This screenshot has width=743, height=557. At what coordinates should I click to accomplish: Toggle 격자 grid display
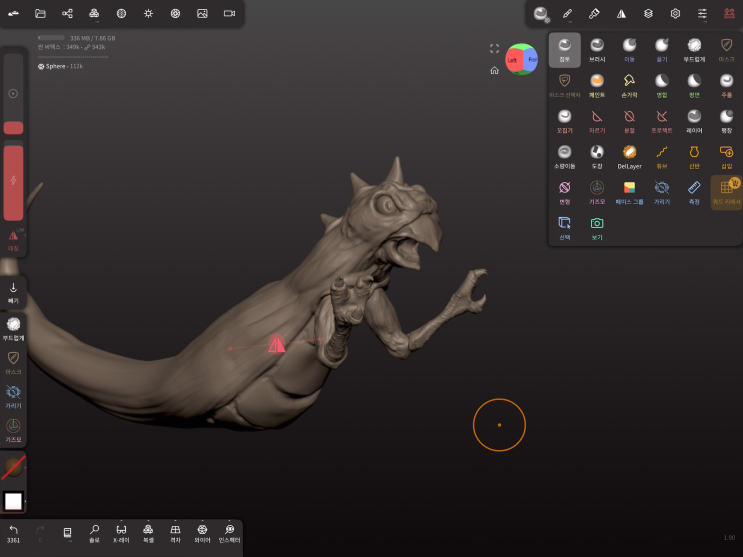pyautogui.click(x=175, y=533)
